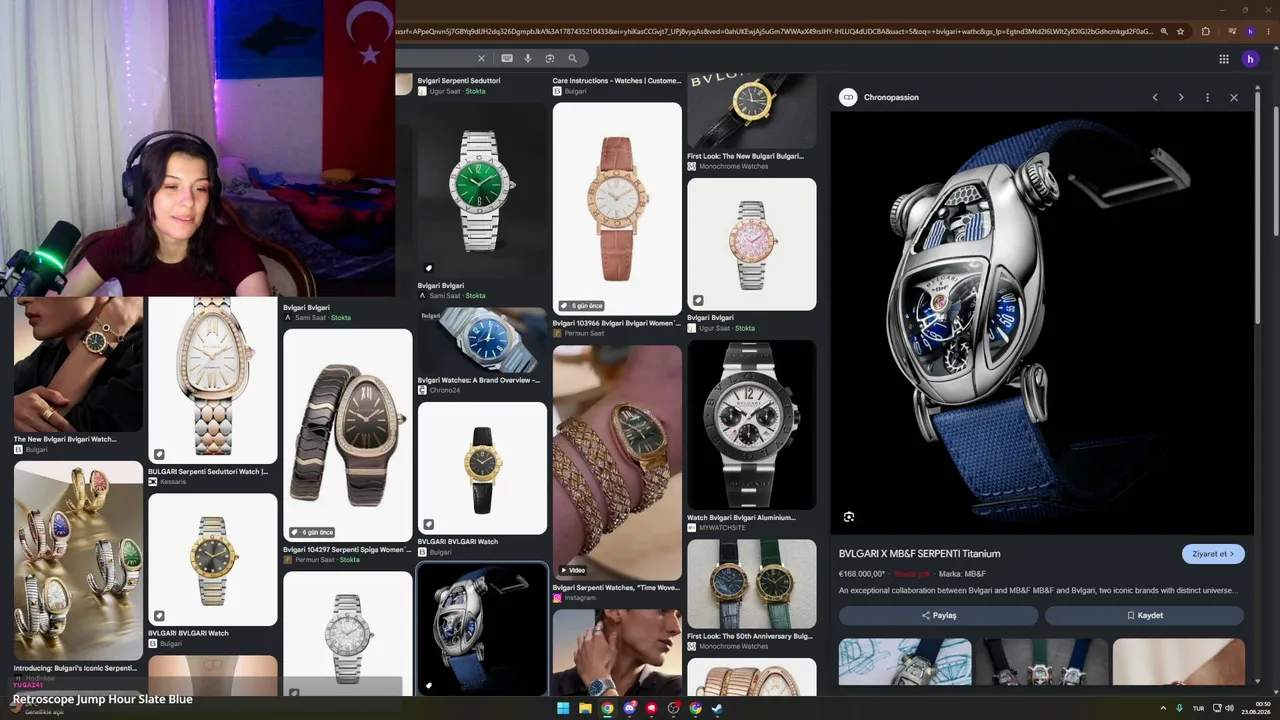Open Google Lens search by image

coord(550,58)
